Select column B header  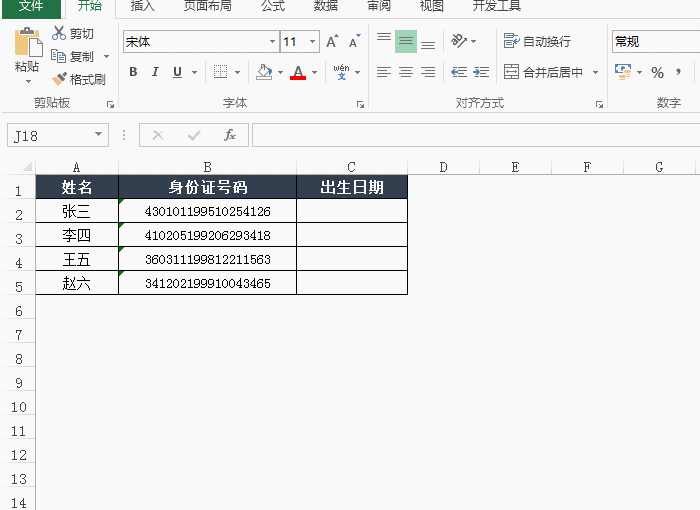click(x=207, y=167)
